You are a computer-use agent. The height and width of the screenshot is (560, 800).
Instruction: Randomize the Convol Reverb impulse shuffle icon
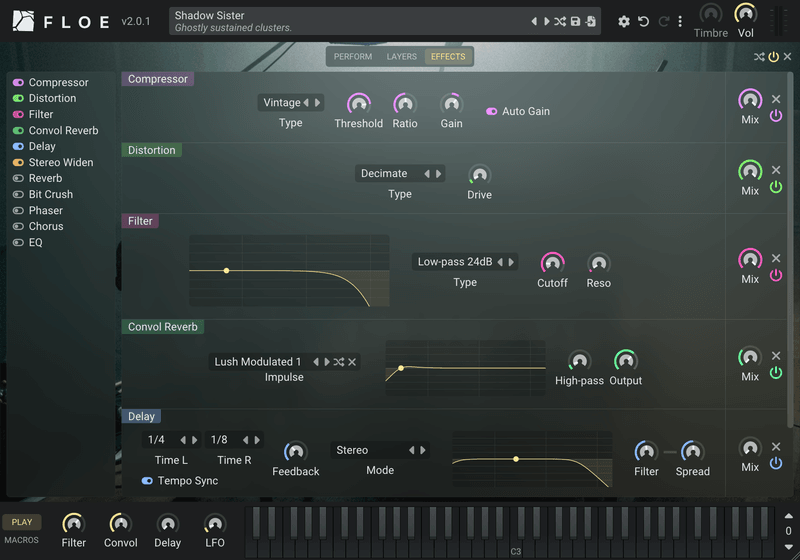(339, 362)
